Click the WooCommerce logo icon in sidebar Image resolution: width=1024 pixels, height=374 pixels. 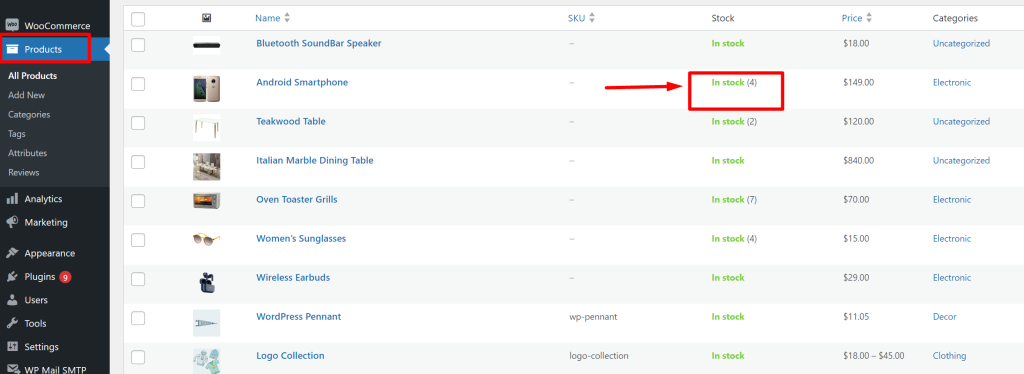12,25
